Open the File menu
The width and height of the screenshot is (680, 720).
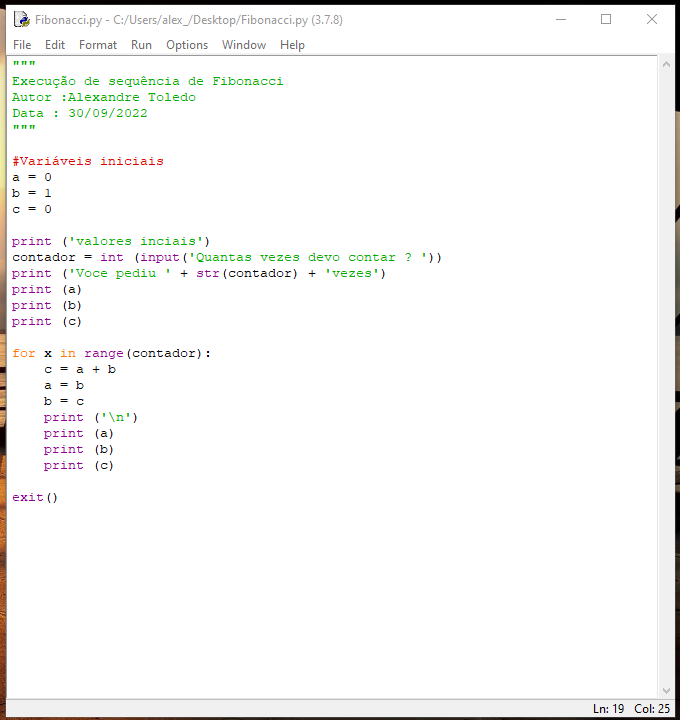(22, 45)
